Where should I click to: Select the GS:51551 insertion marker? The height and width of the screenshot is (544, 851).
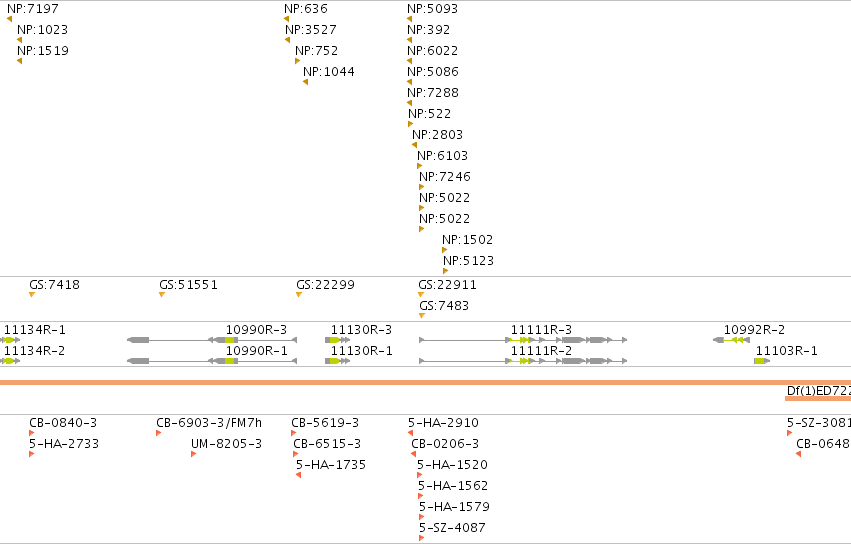(x=162, y=295)
